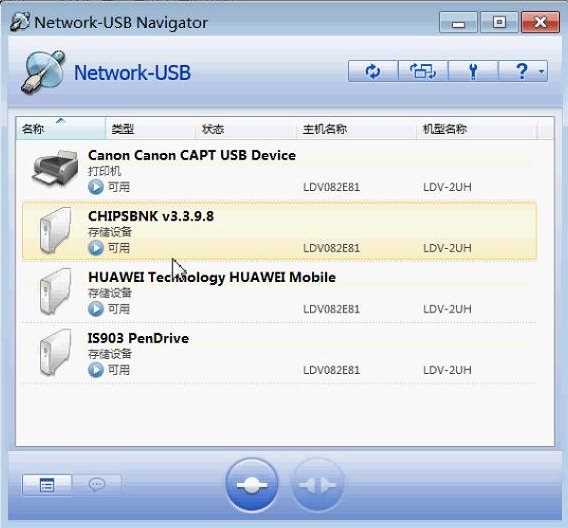Click play icon of CHIPSBNK v3.3.9.8
Screen dimensions: 568x528
click(x=96, y=248)
